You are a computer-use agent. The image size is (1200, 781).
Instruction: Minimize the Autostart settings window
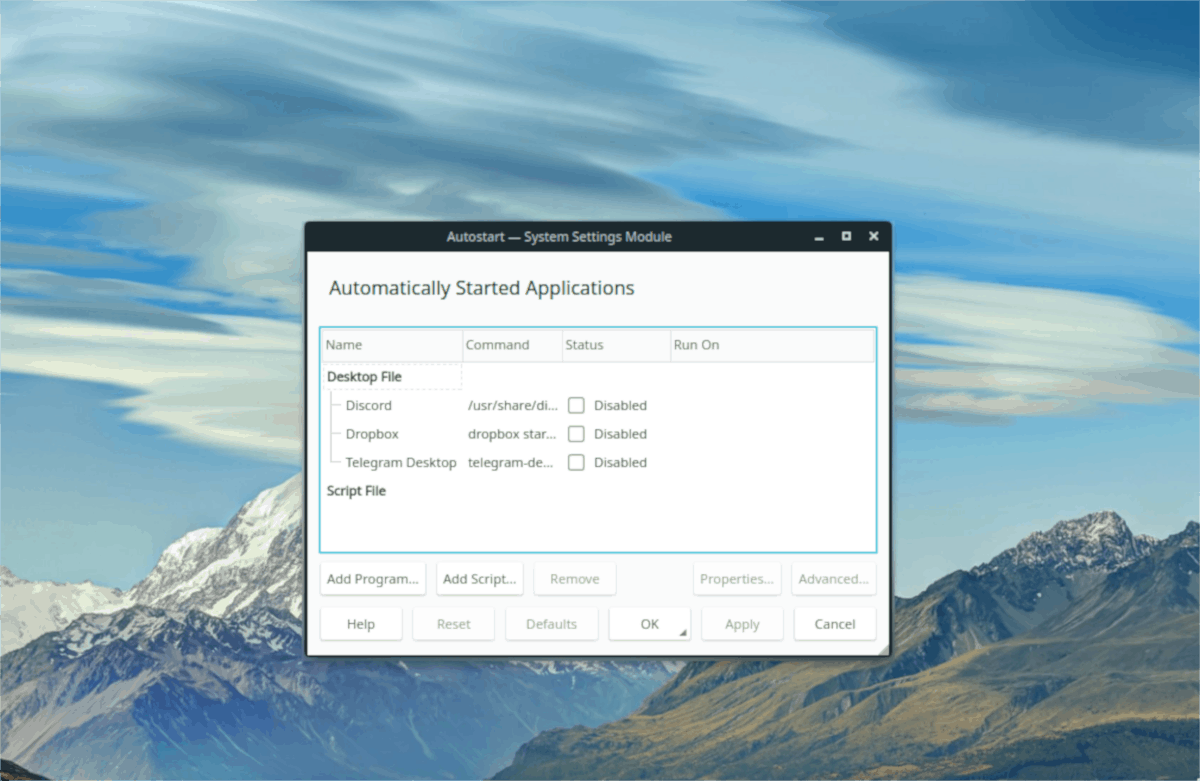pyautogui.click(x=819, y=237)
